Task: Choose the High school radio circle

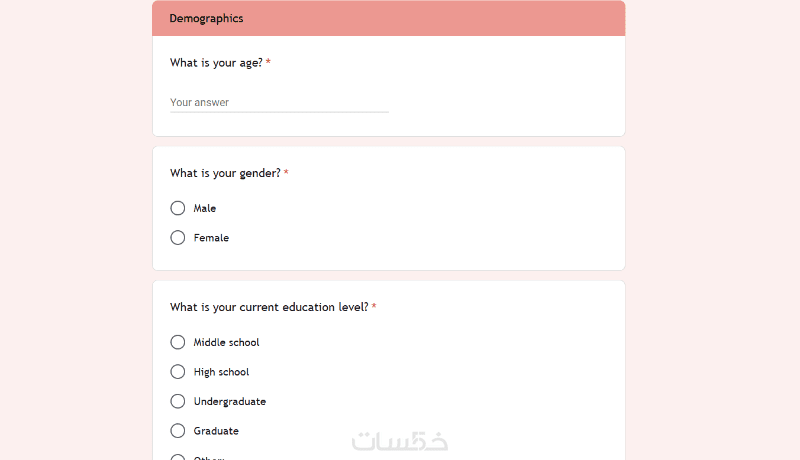Action: click(178, 372)
